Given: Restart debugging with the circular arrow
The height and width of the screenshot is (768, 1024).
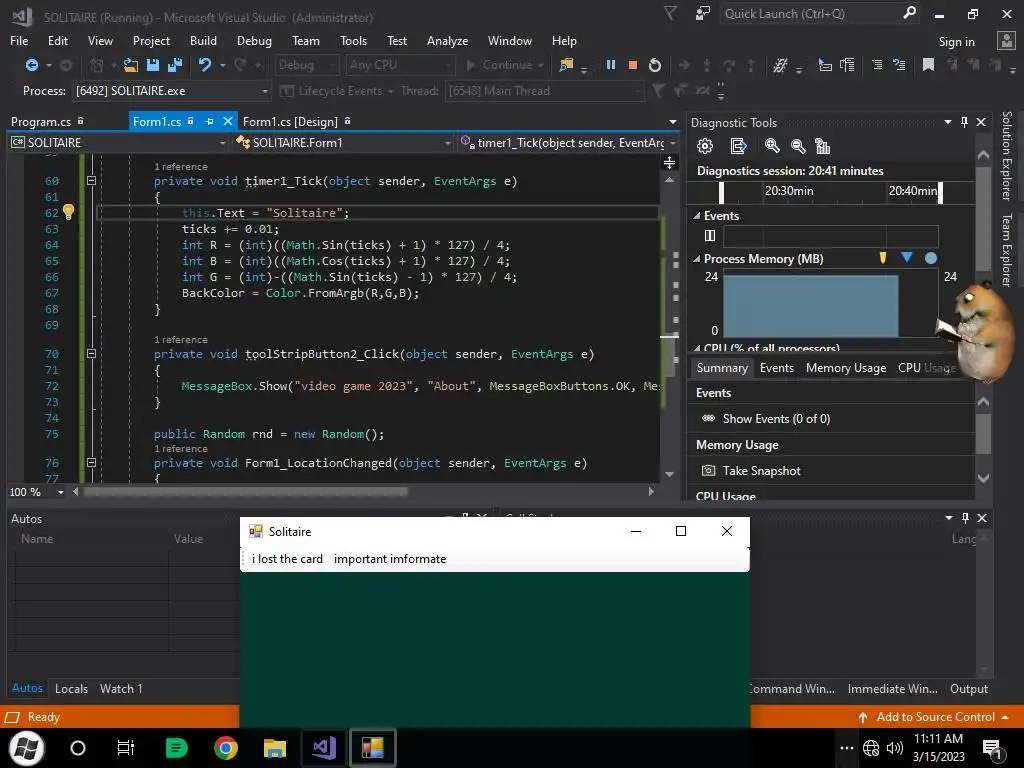Looking at the screenshot, I should pos(655,65).
